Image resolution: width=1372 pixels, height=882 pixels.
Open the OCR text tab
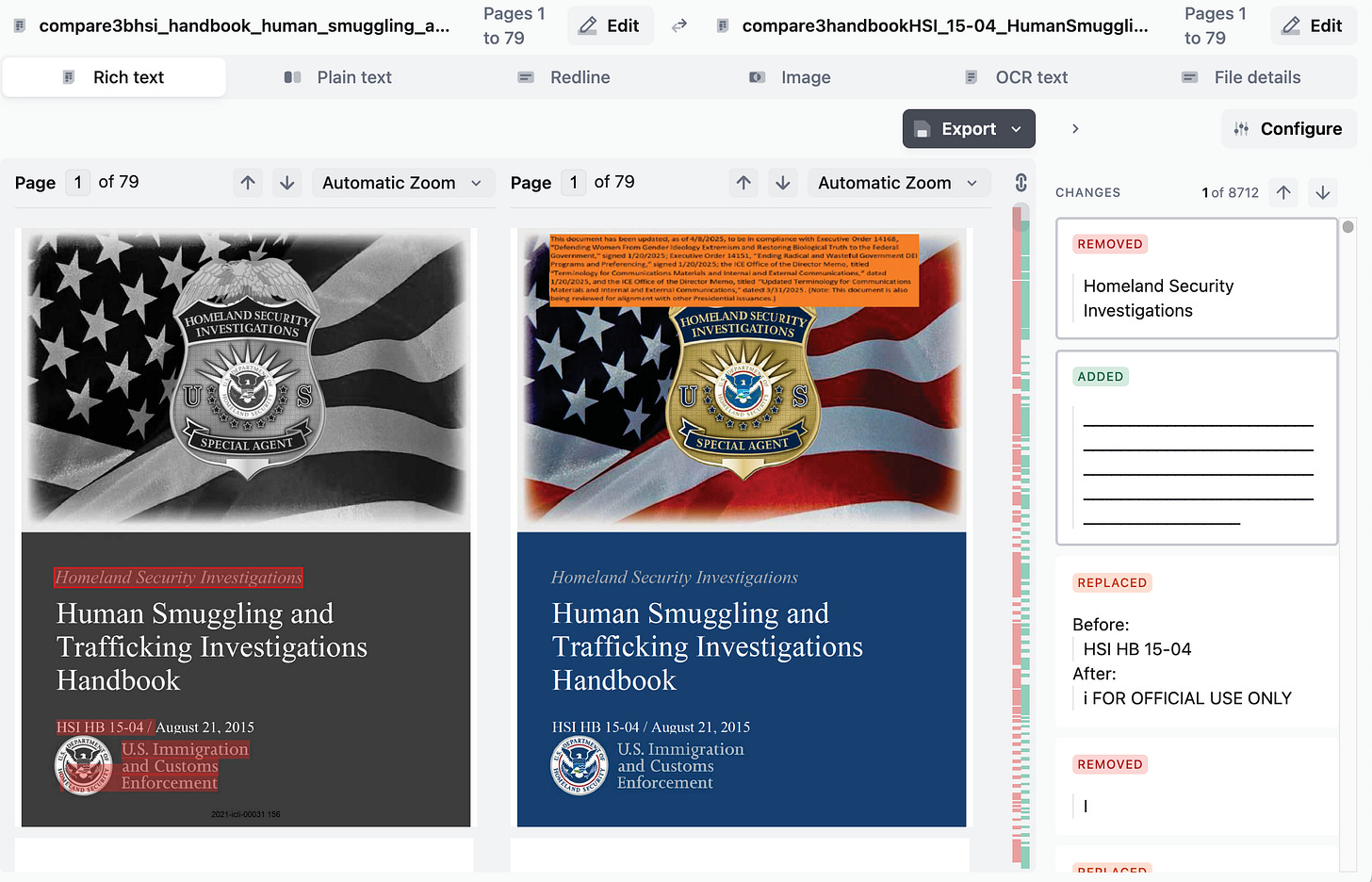click(x=1017, y=77)
